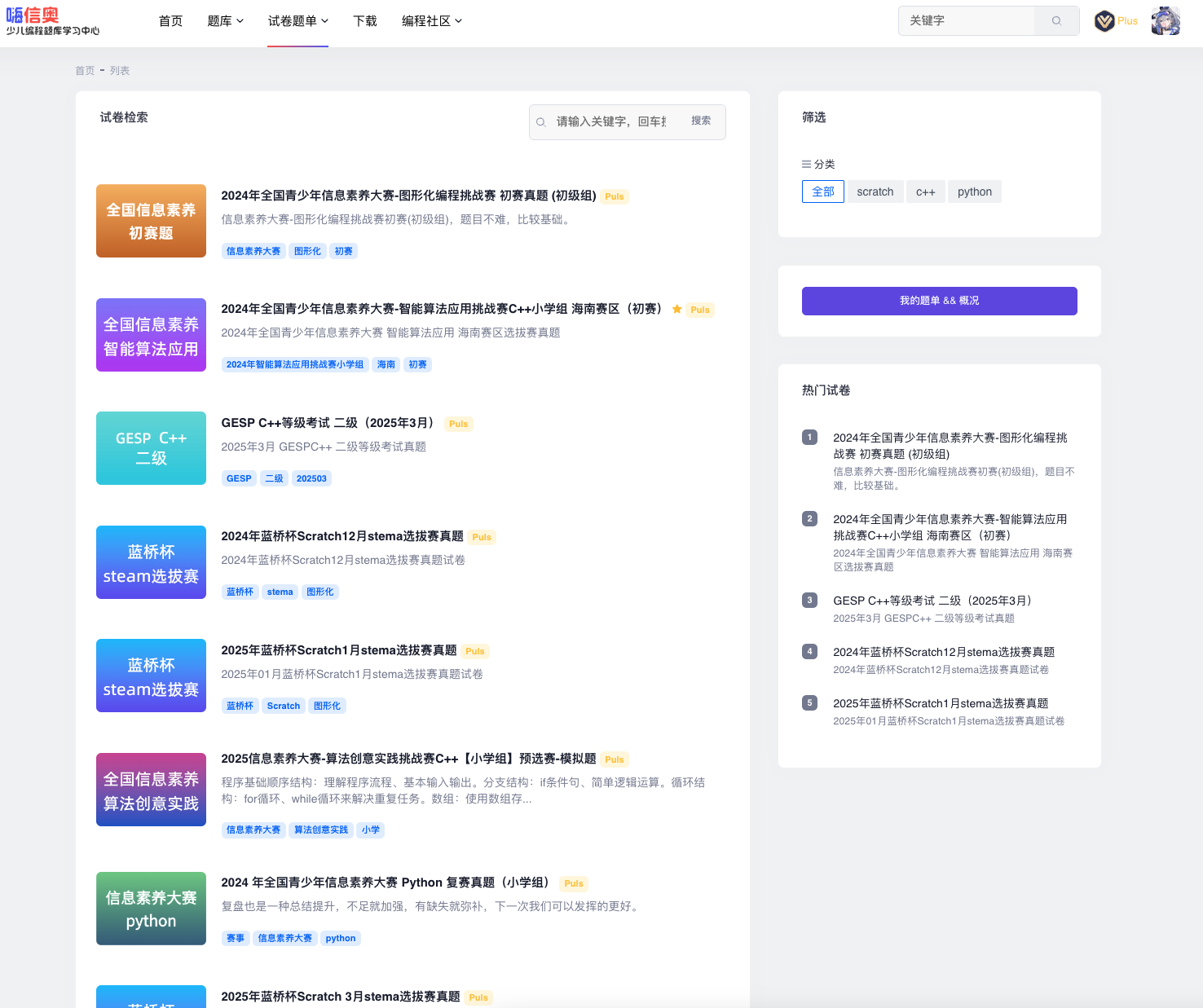Open hot exam 4 蓝桥杯Scratch12月
The height and width of the screenshot is (1008, 1203).
click(944, 652)
